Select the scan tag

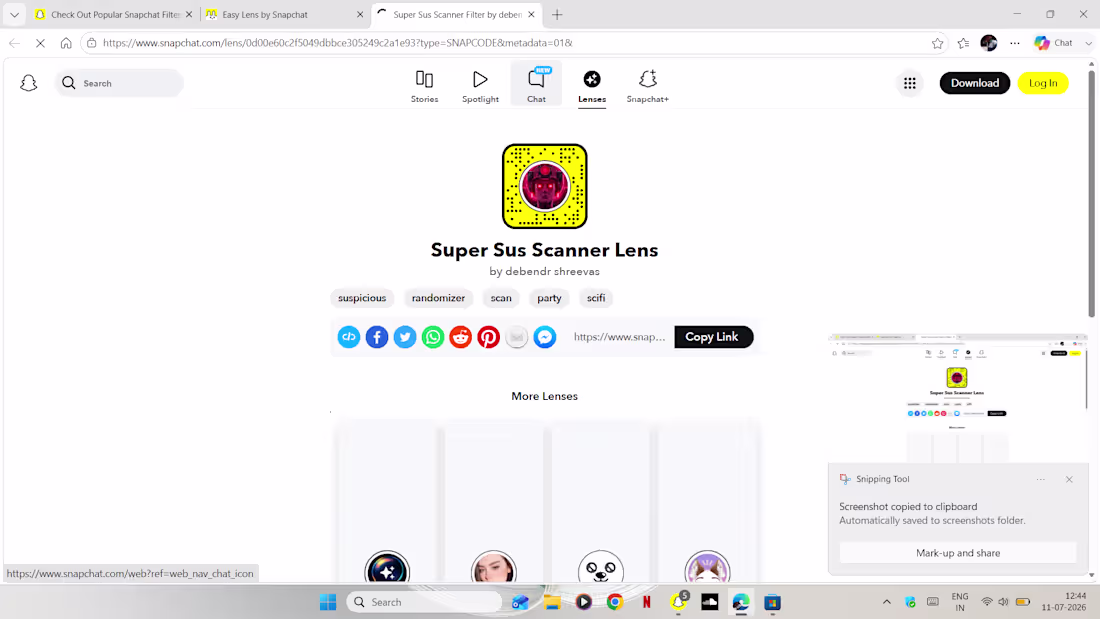click(x=501, y=298)
